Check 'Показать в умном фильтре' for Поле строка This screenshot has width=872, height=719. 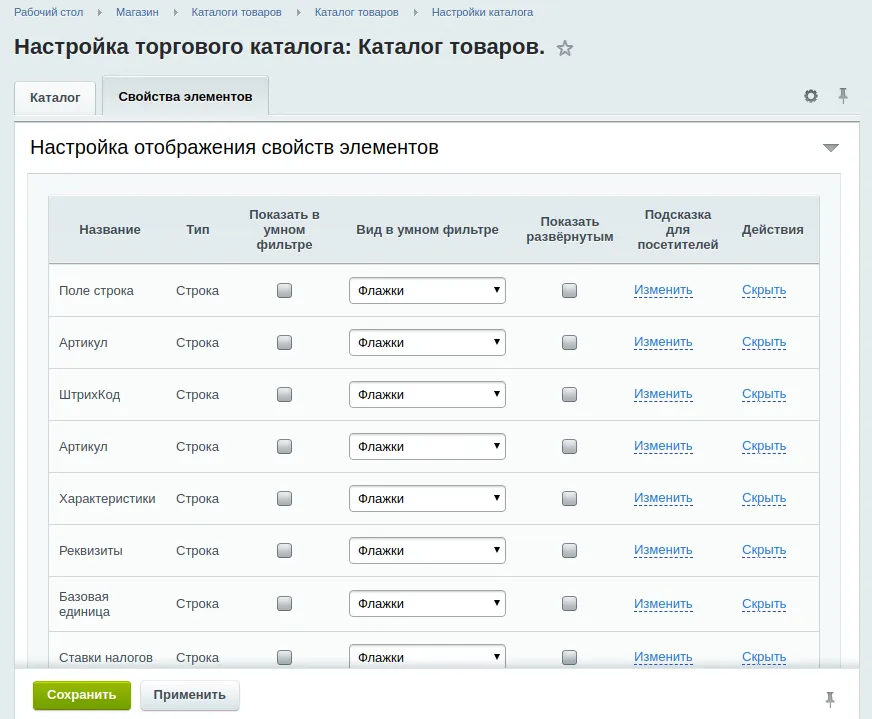coord(285,290)
